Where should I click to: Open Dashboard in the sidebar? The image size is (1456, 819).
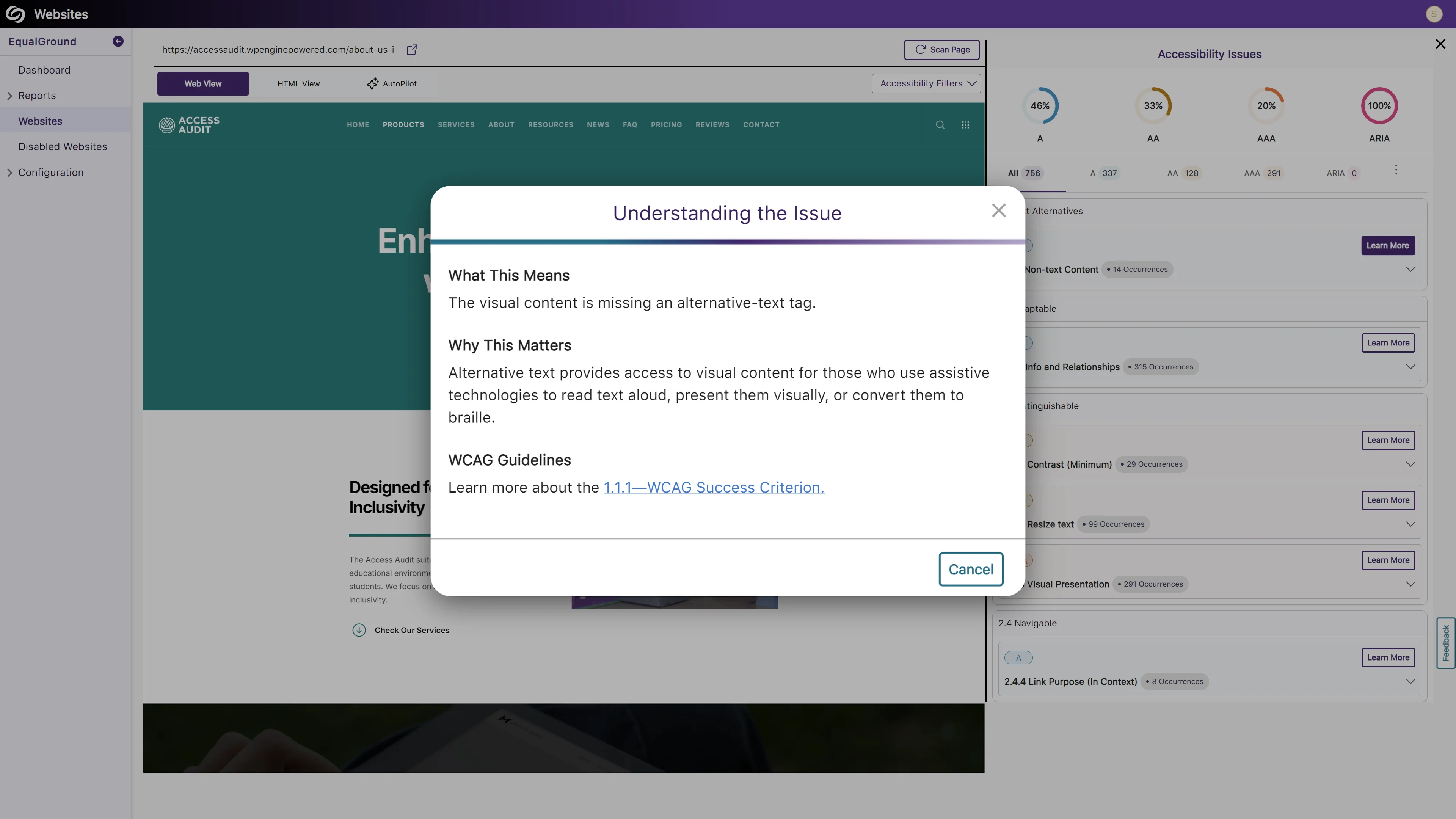[x=44, y=70]
